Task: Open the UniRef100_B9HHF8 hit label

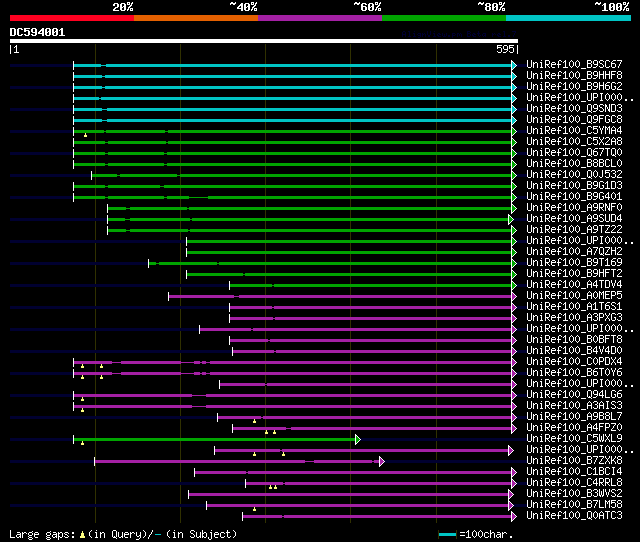Action: tap(574, 76)
